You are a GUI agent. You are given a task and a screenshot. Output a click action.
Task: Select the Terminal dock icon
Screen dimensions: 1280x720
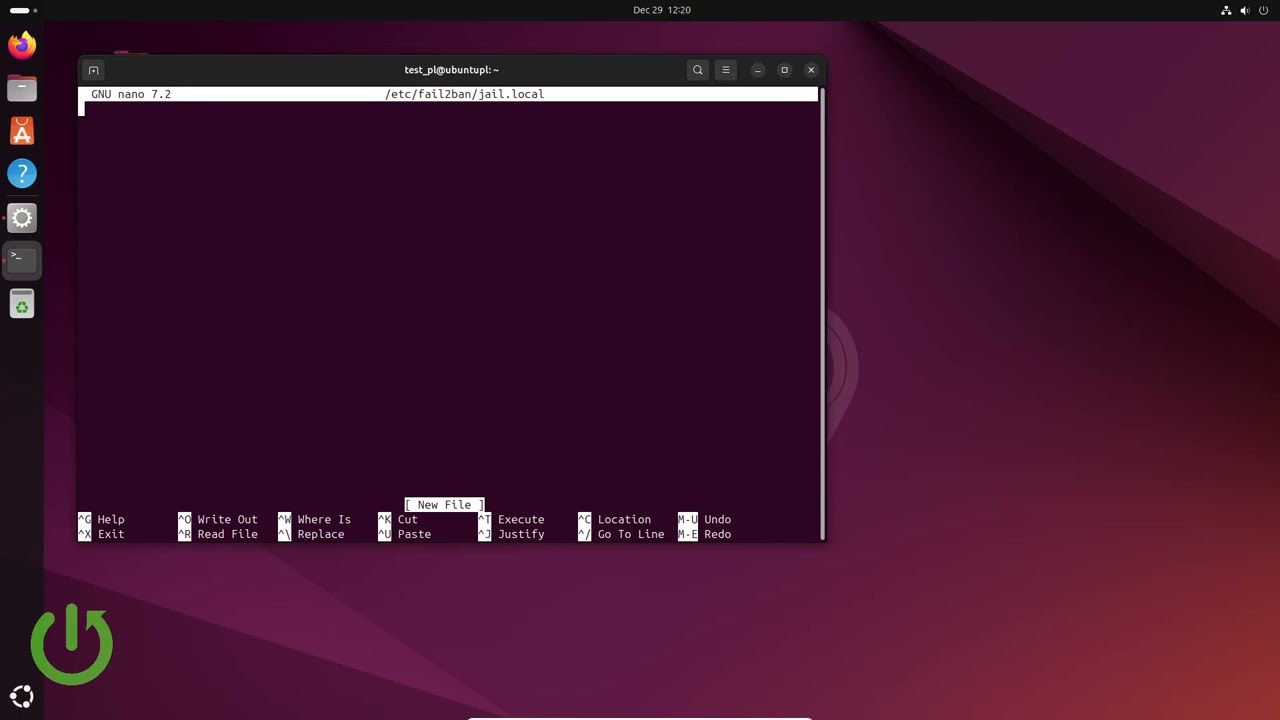click(22, 260)
